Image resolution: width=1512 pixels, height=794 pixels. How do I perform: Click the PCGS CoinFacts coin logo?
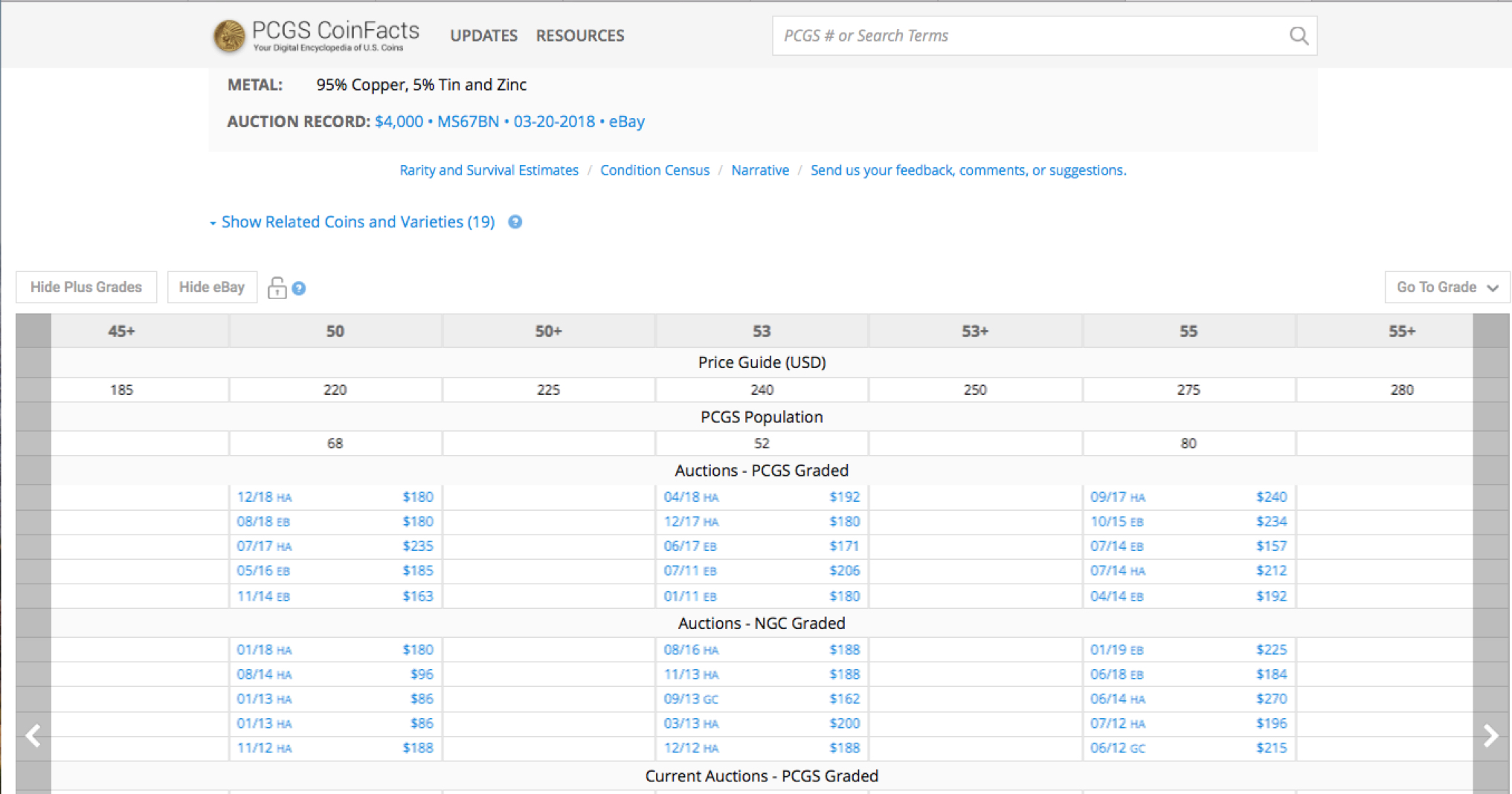[x=229, y=36]
